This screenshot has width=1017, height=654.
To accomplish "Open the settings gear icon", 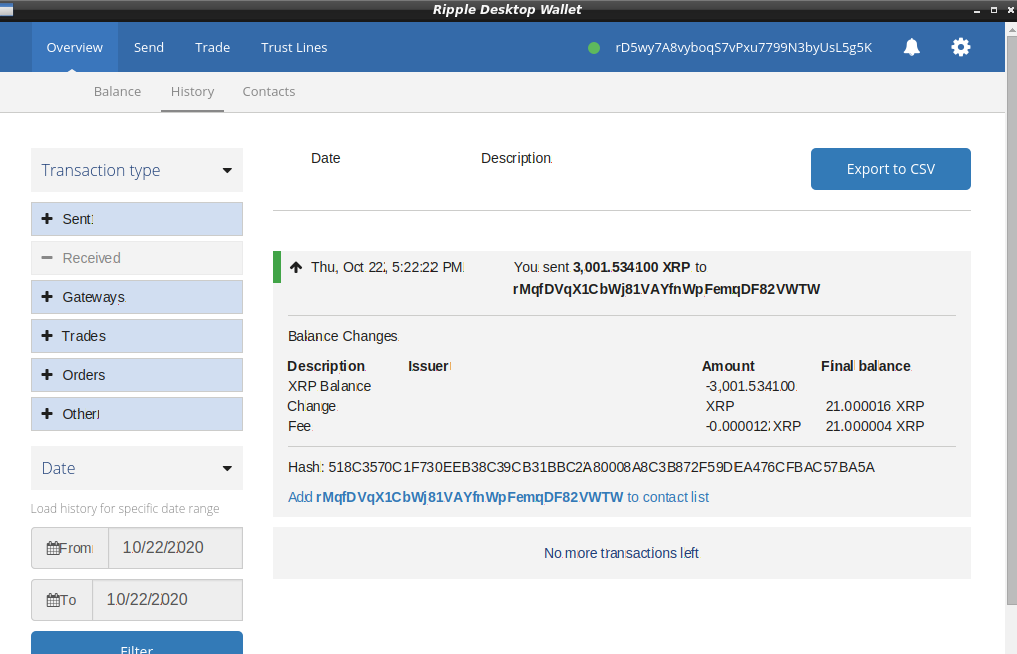I will pyautogui.click(x=961, y=47).
